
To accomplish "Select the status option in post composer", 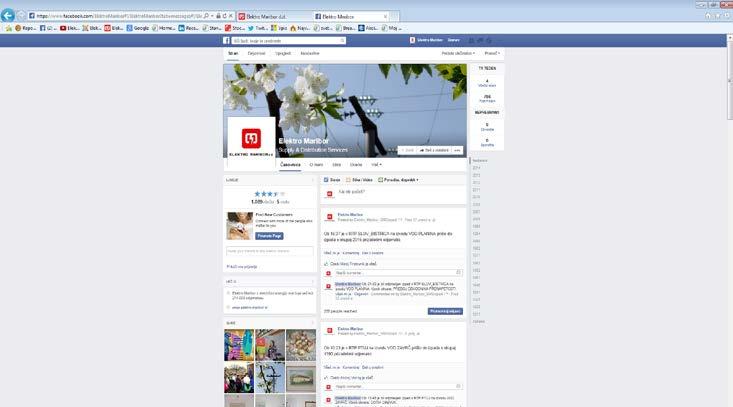I will click(x=332, y=180).
